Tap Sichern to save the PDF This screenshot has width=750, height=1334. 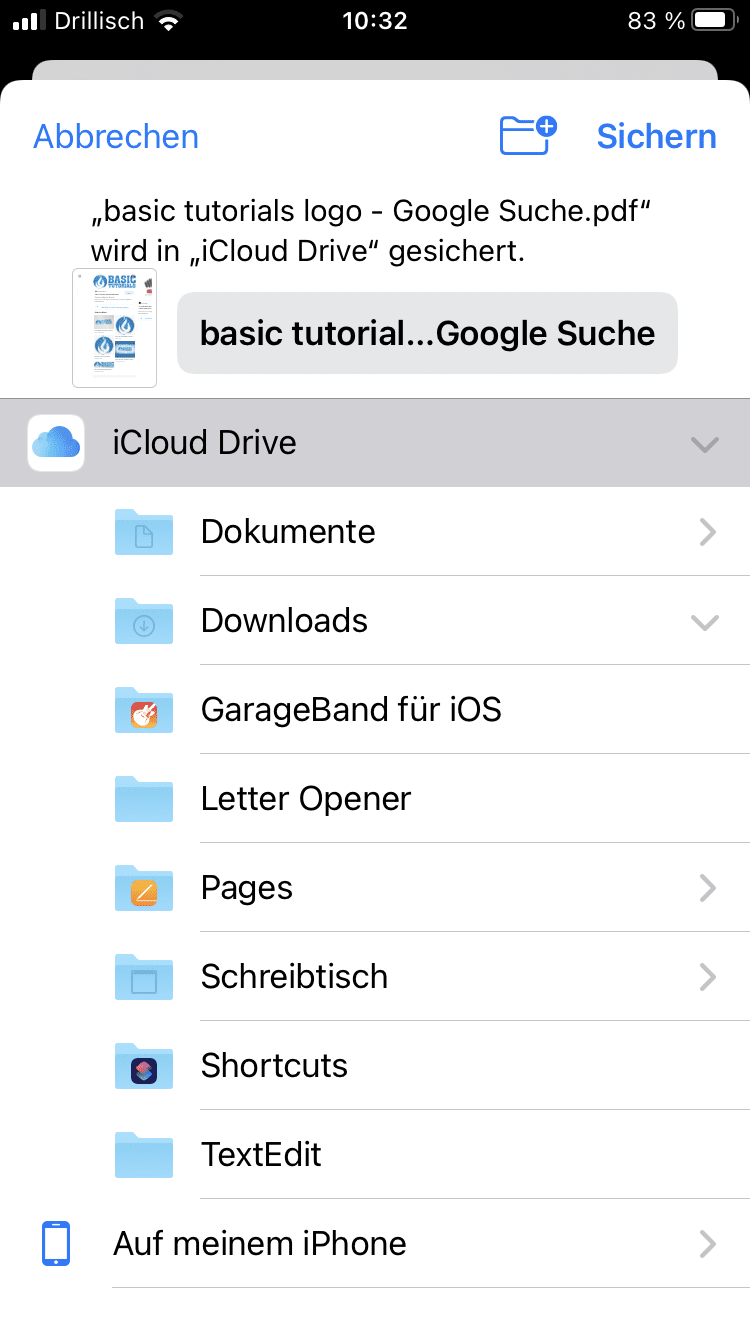(x=656, y=136)
